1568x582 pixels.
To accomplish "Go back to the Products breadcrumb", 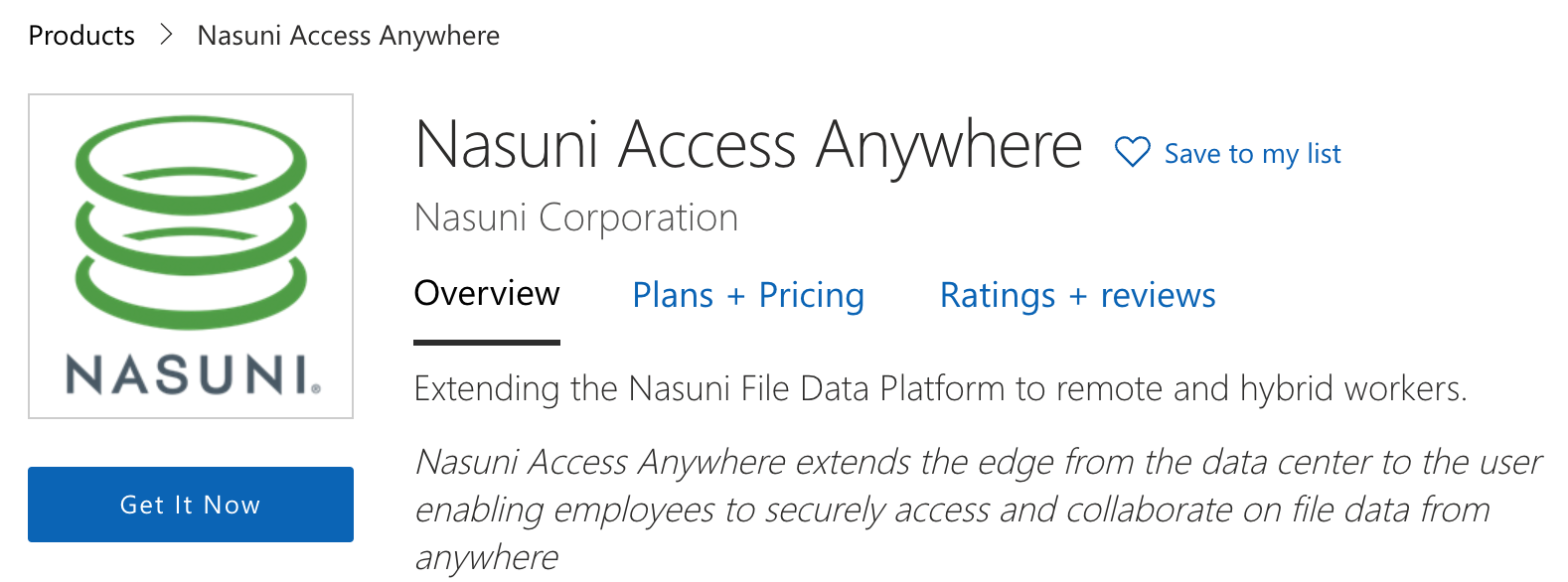I will click(81, 36).
